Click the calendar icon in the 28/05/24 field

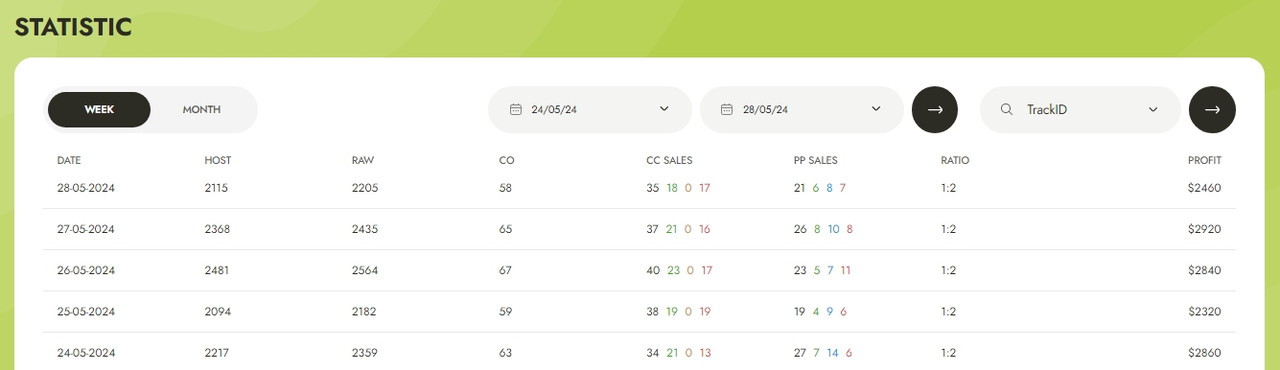pyautogui.click(x=727, y=109)
